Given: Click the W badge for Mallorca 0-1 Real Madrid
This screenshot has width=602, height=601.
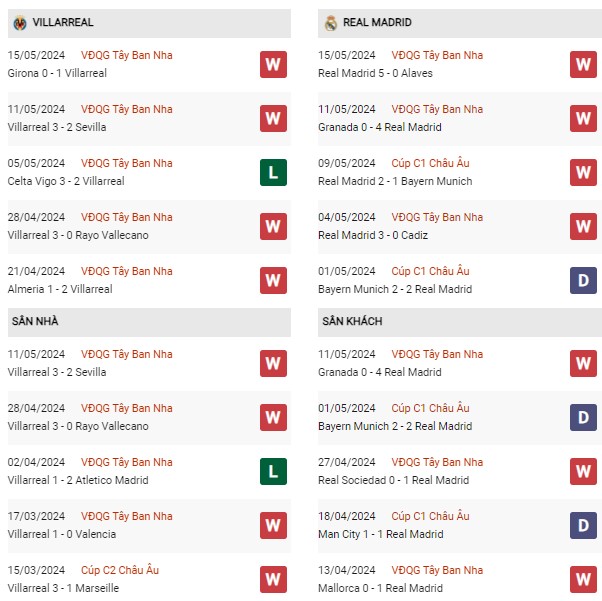Looking at the screenshot, I should point(583,579).
